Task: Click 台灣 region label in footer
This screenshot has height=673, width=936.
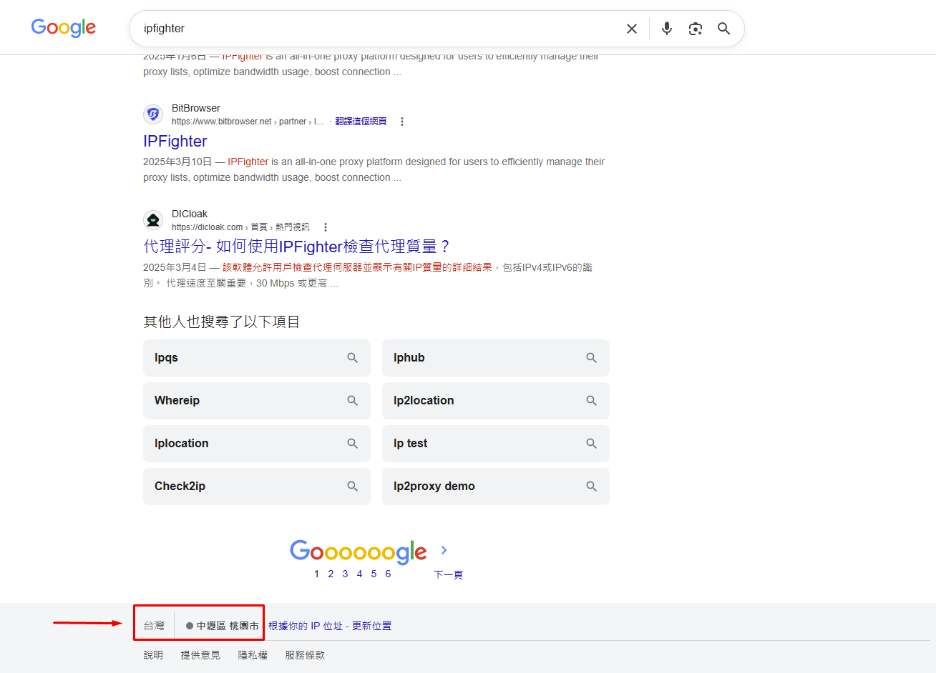Action: tap(154, 626)
